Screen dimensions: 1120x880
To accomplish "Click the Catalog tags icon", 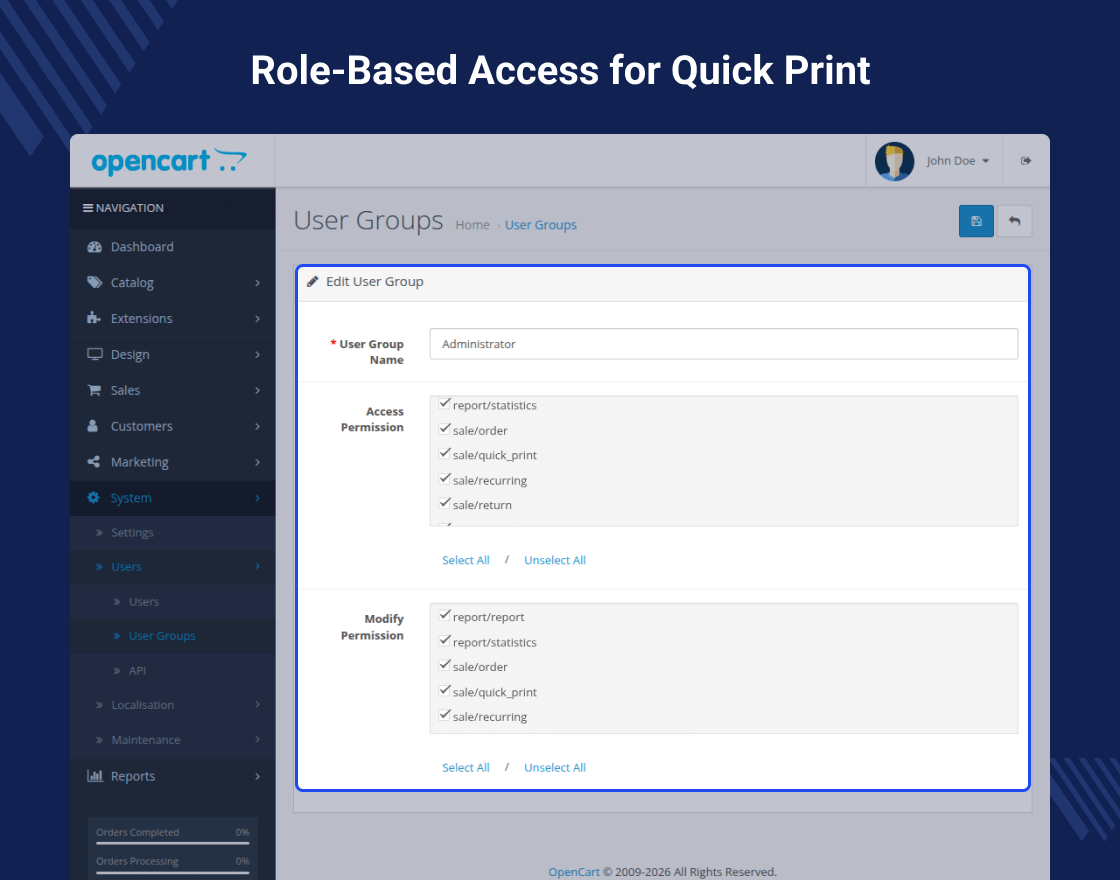I will [94, 282].
